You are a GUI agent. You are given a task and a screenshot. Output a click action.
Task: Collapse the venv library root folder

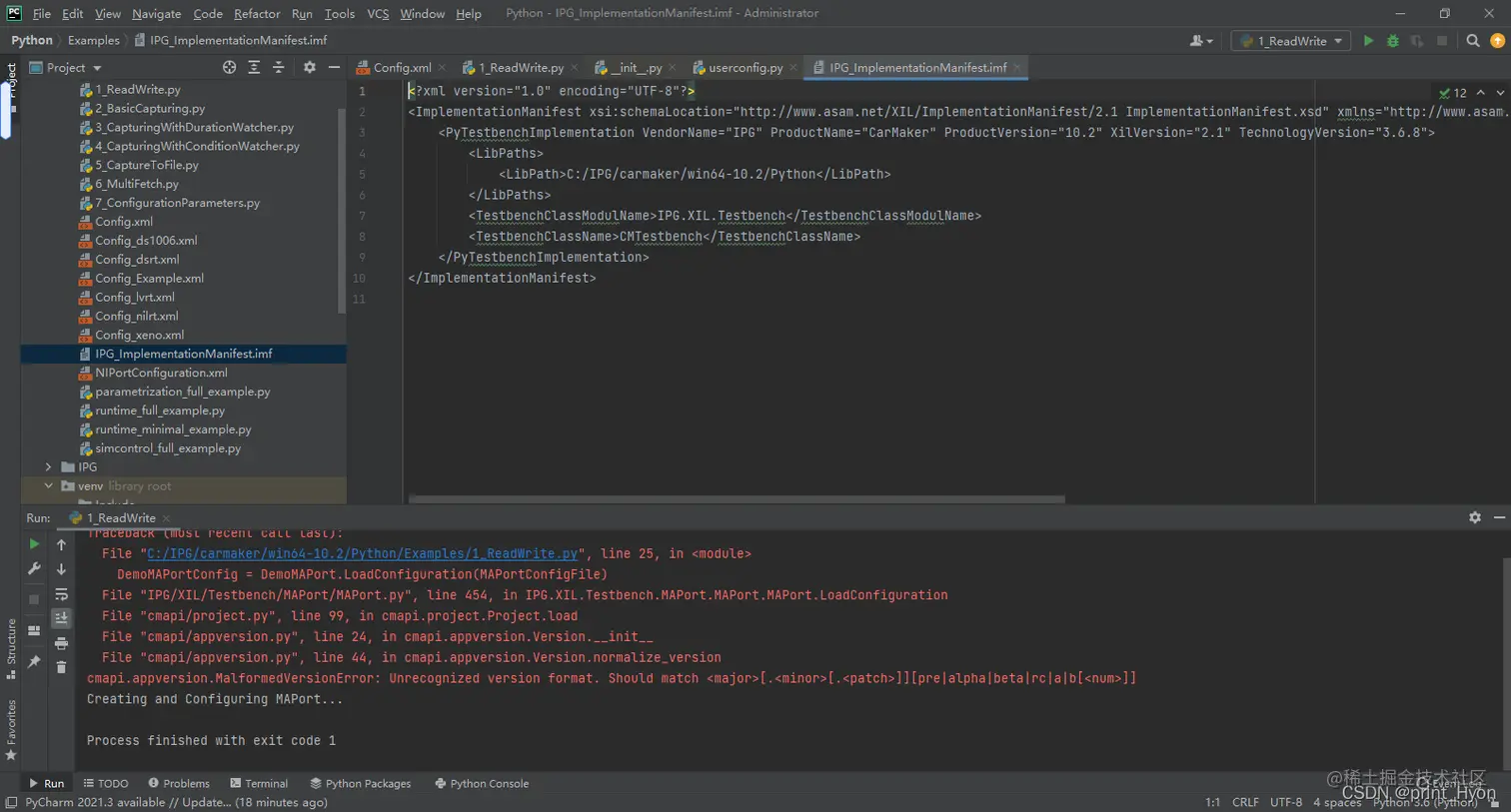pos(48,485)
